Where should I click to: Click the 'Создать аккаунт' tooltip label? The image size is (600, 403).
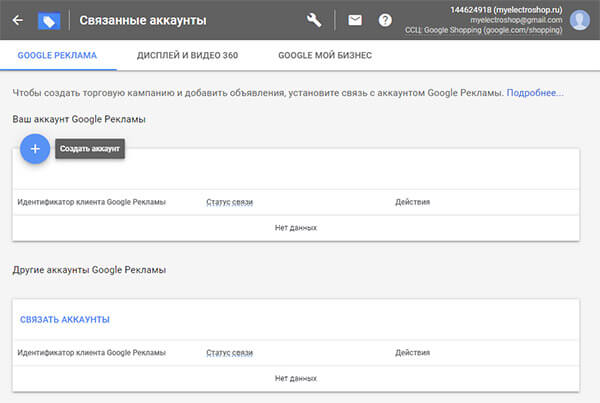click(x=90, y=149)
